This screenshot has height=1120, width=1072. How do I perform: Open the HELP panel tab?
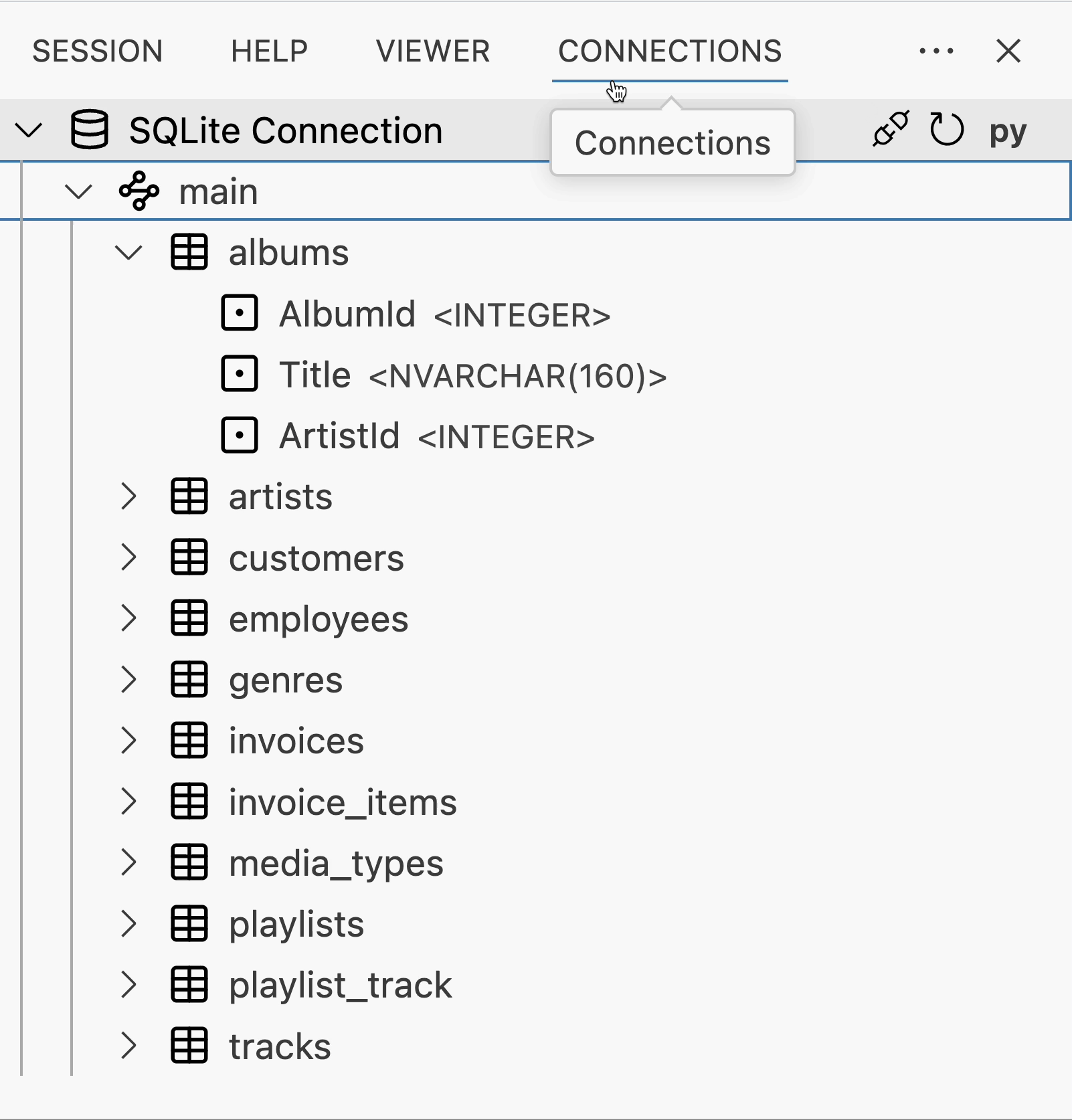click(x=269, y=51)
